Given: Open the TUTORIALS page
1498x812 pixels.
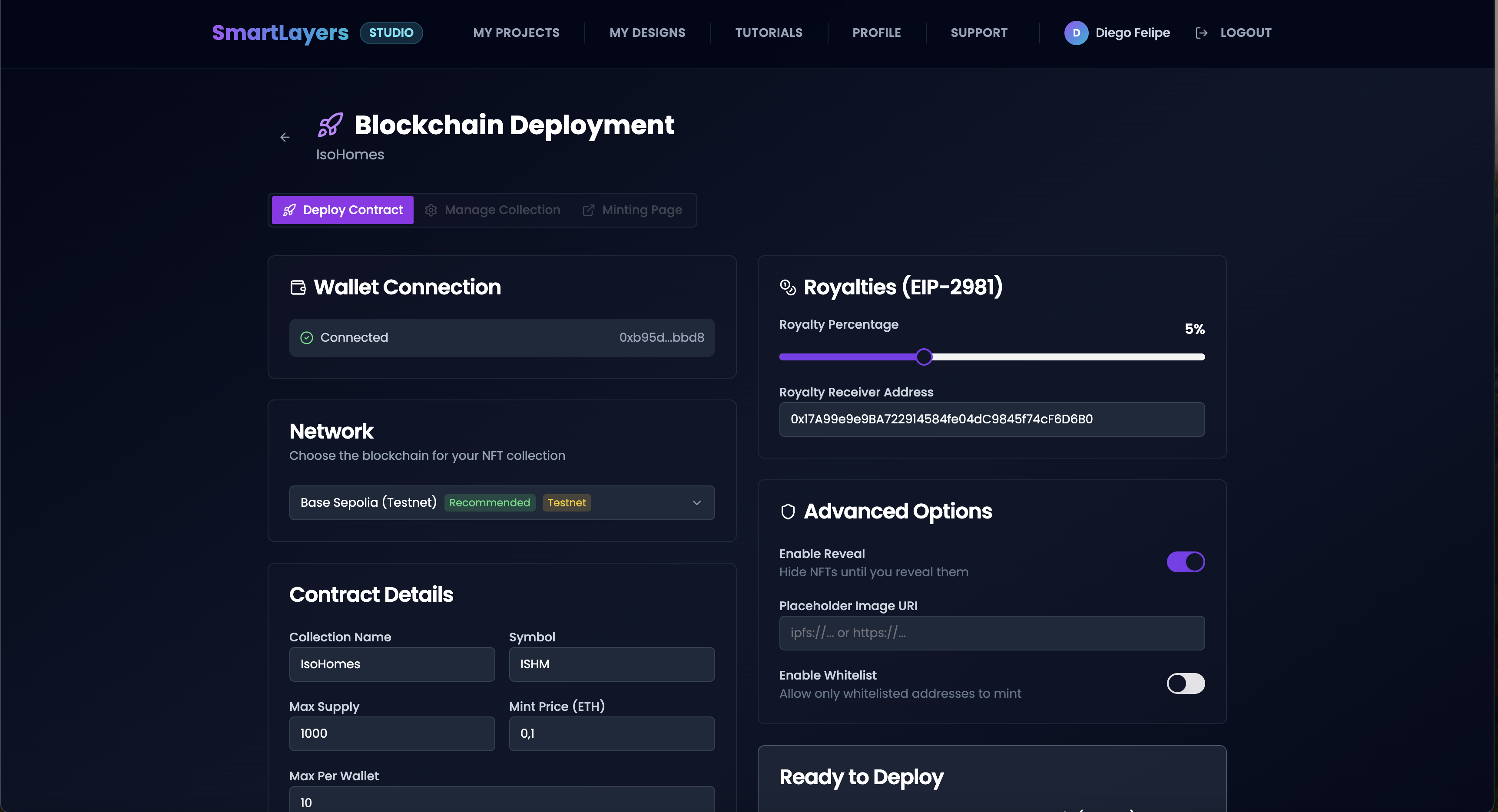Looking at the screenshot, I should (x=769, y=33).
